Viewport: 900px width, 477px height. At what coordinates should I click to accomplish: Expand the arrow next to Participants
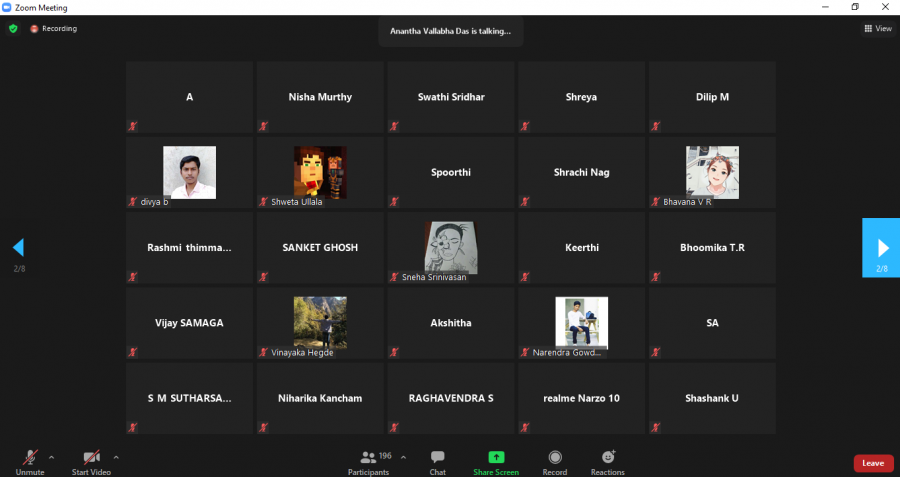click(403, 457)
